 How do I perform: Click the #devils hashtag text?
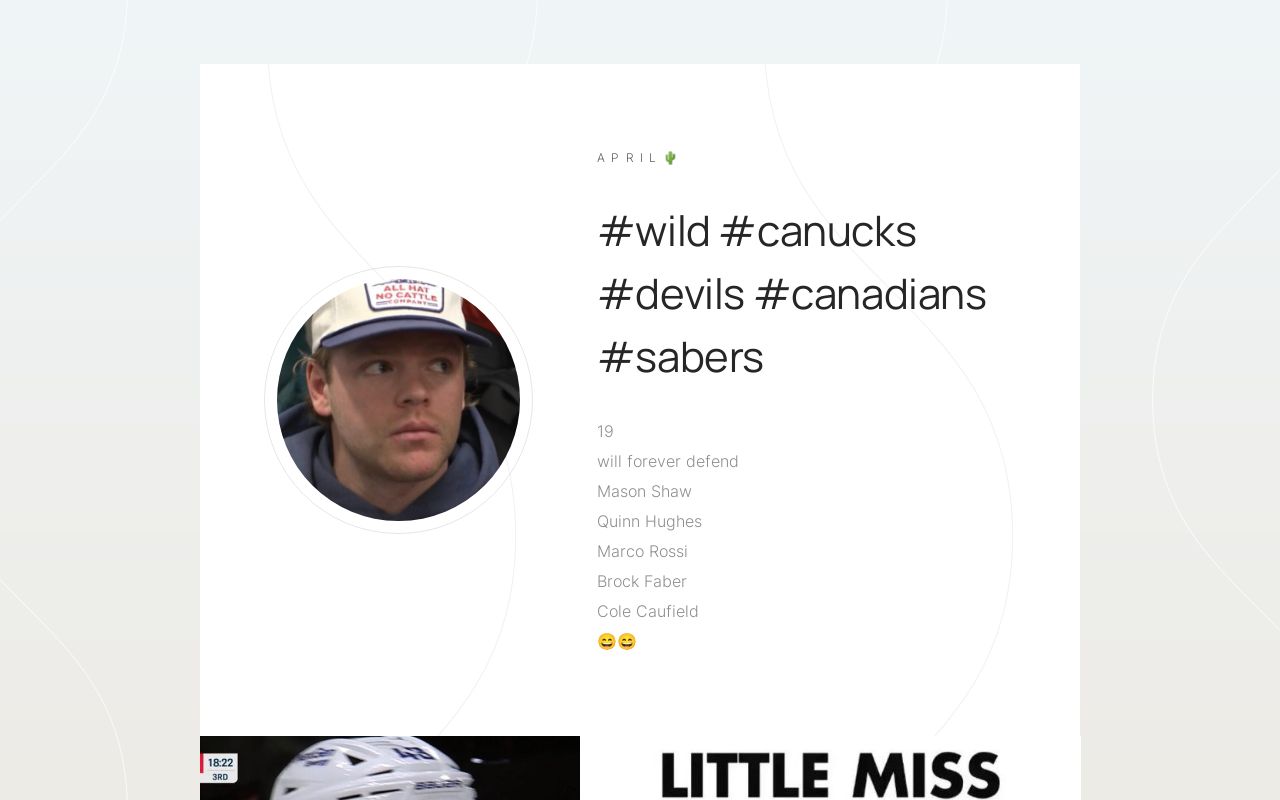[671, 295]
